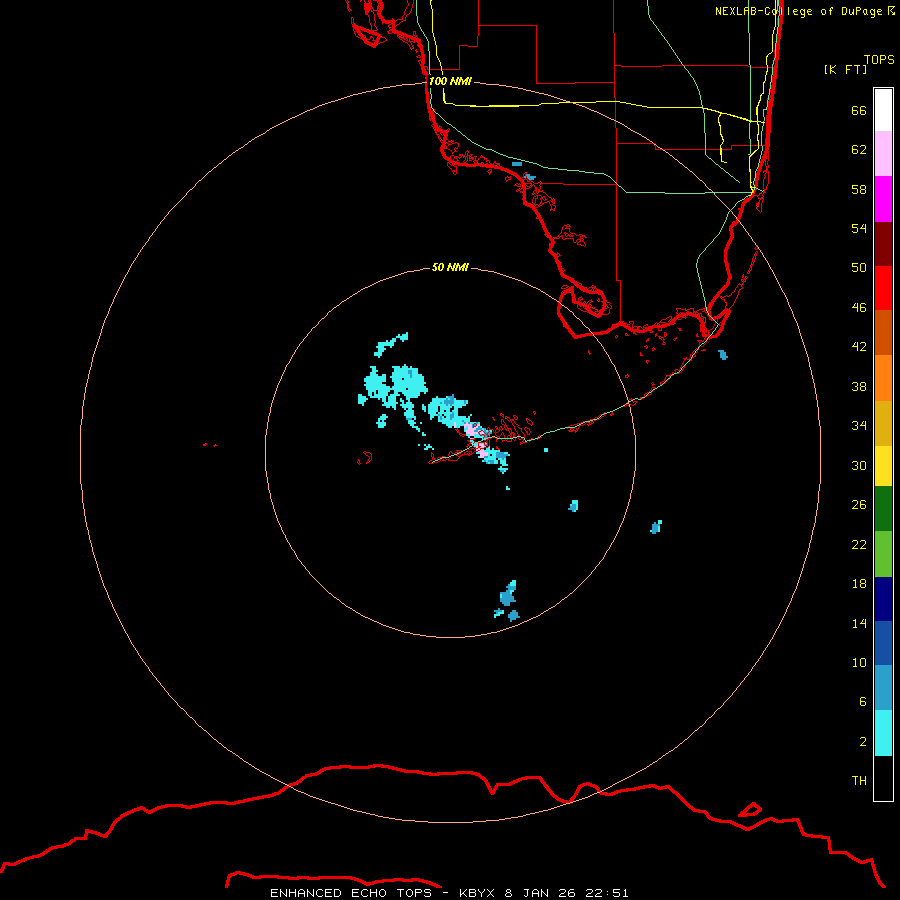Screen dimensions: 900x900
Task: Click the magenta legend swatch
Action: (883, 199)
